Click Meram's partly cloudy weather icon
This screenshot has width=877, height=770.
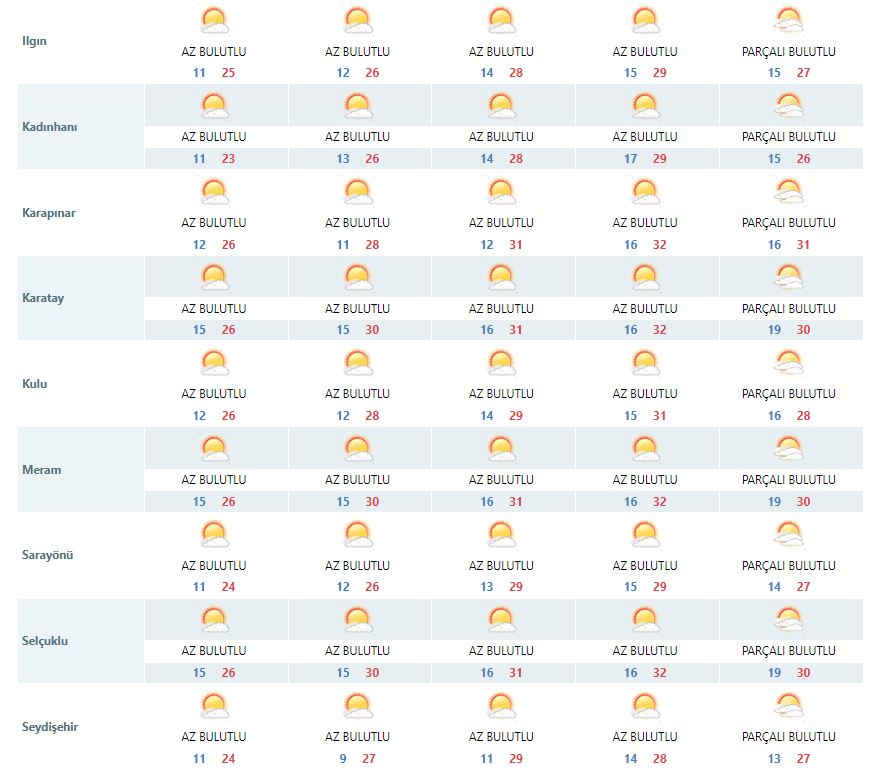[789, 448]
